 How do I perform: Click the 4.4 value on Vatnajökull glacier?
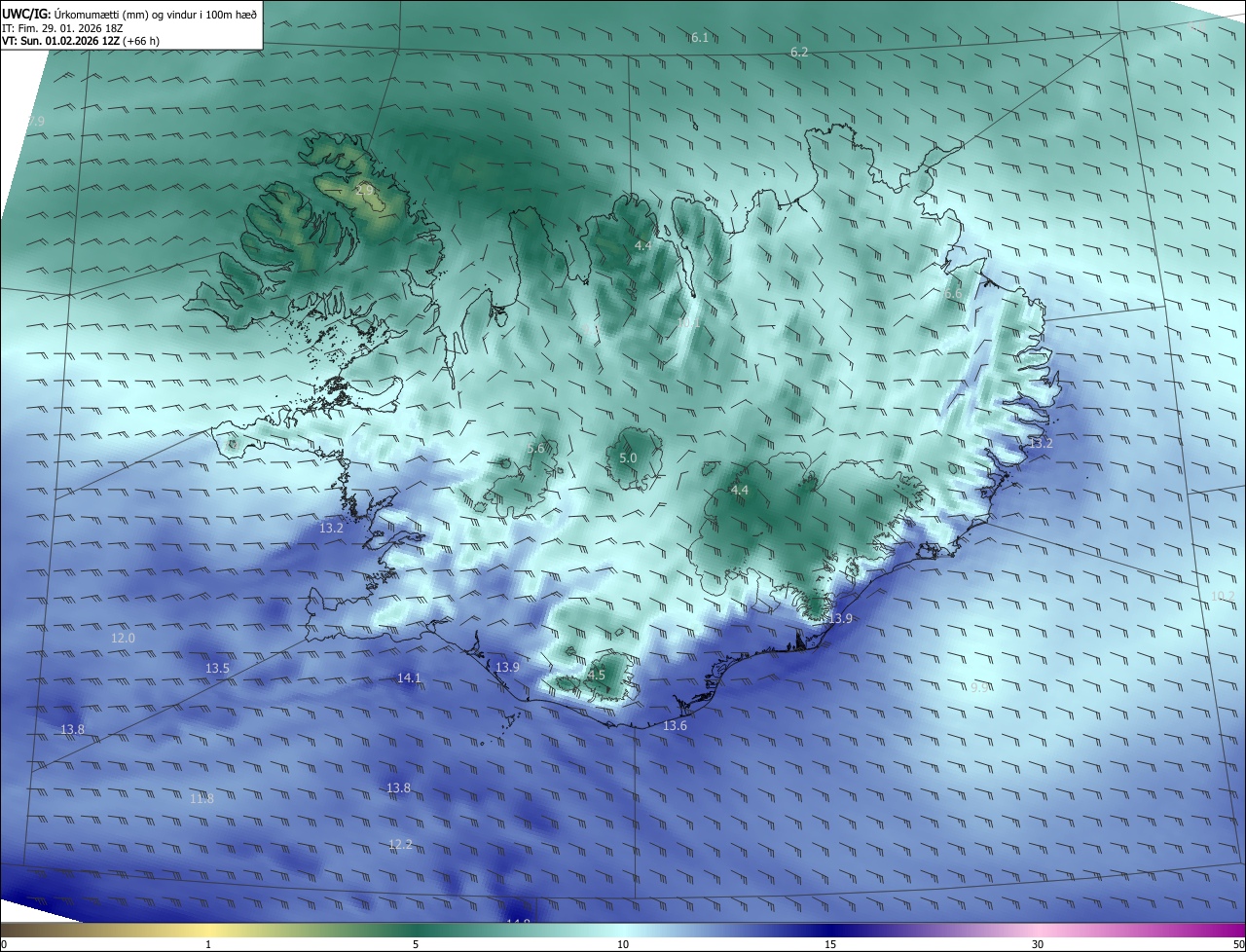740,490
